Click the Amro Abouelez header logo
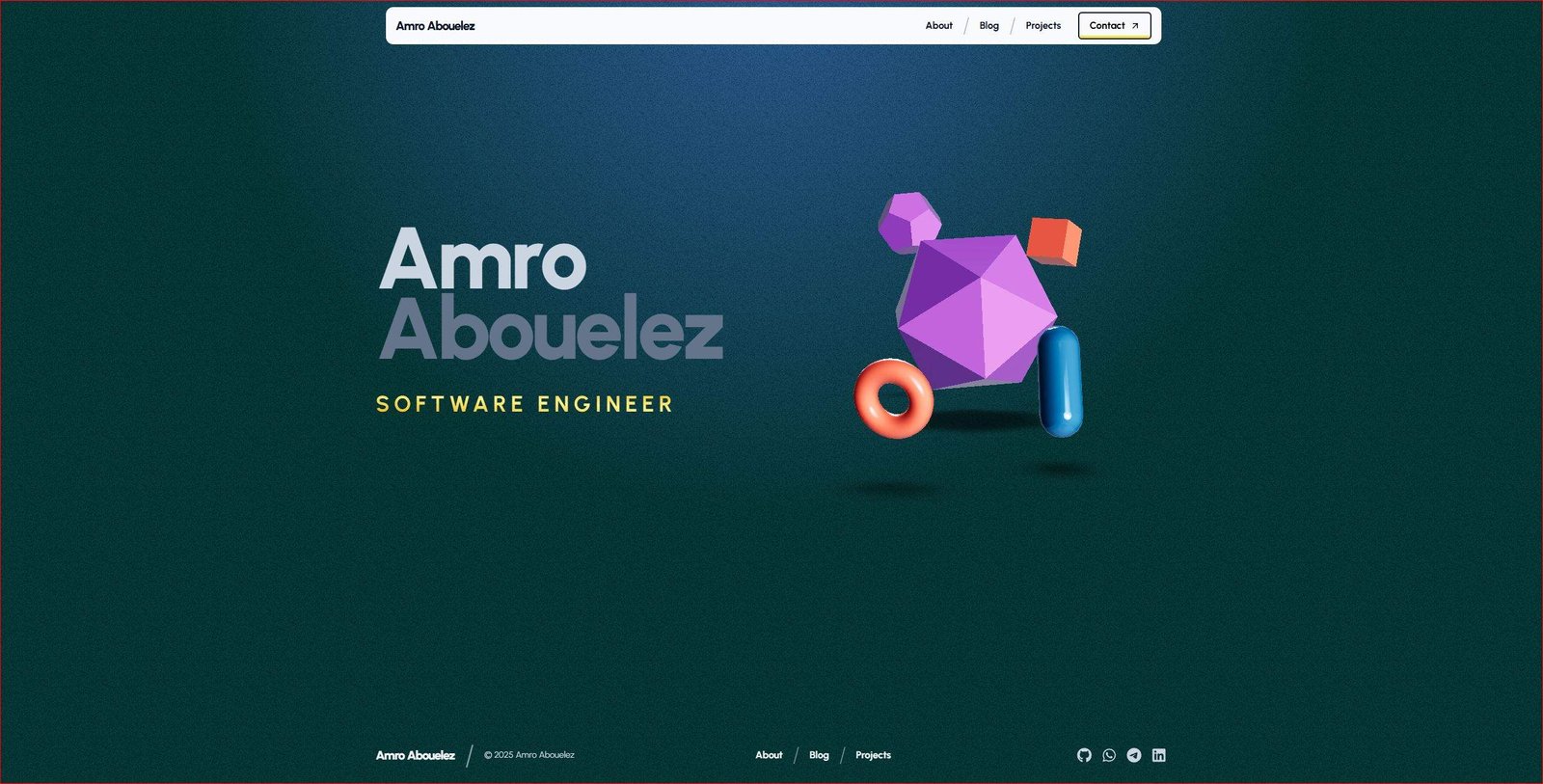 tap(435, 26)
